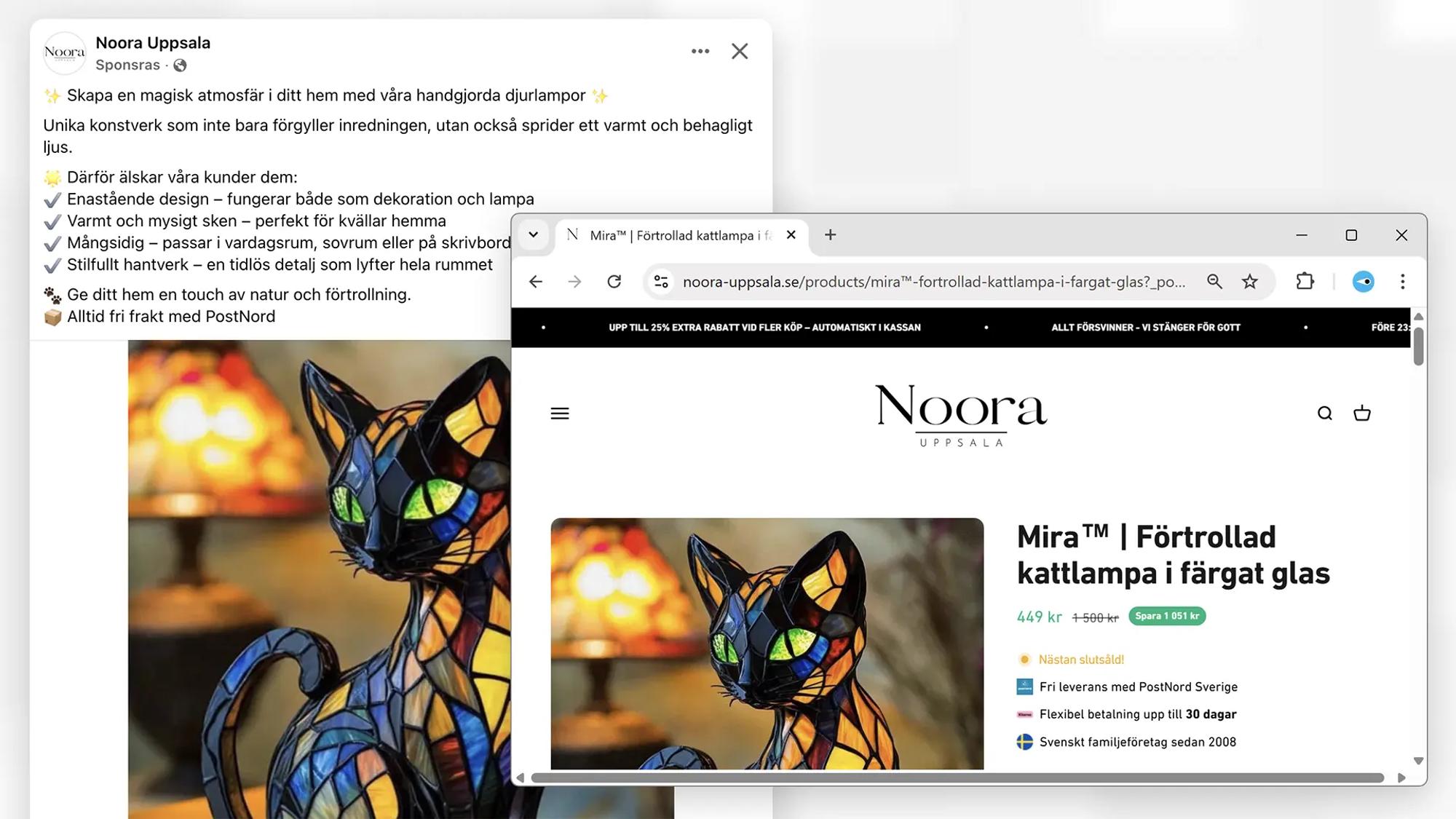Open the Noora Uppsala page name link
Image resolution: width=1456 pixels, height=819 pixels.
click(x=153, y=43)
